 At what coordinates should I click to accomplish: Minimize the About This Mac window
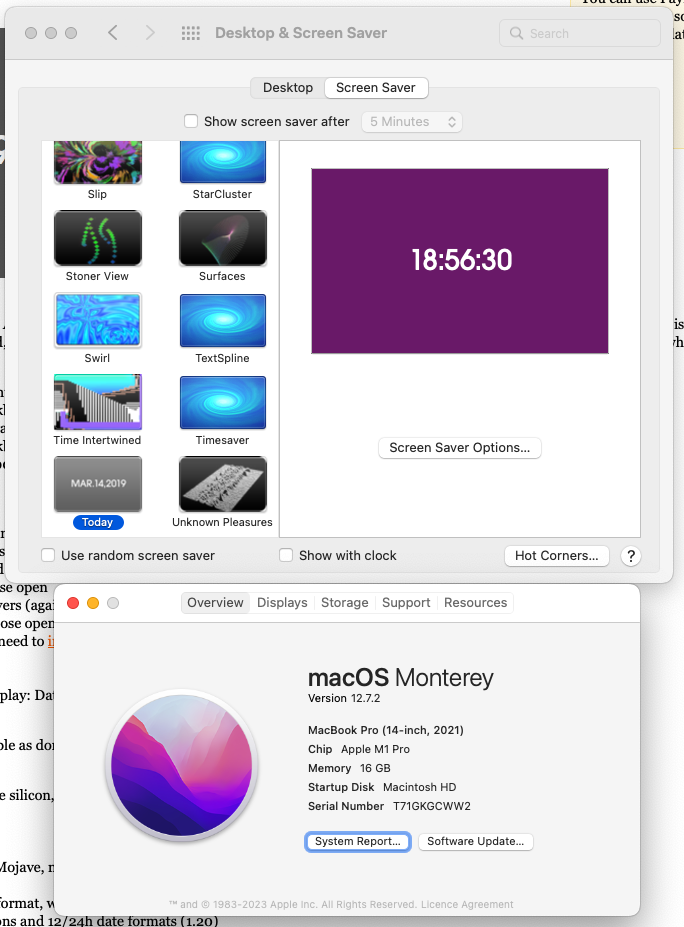(93, 603)
